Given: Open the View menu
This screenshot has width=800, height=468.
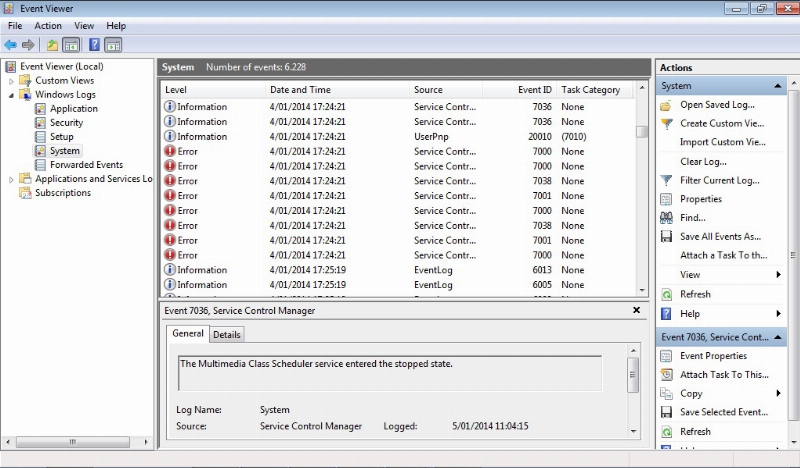Looking at the screenshot, I should tap(84, 26).
